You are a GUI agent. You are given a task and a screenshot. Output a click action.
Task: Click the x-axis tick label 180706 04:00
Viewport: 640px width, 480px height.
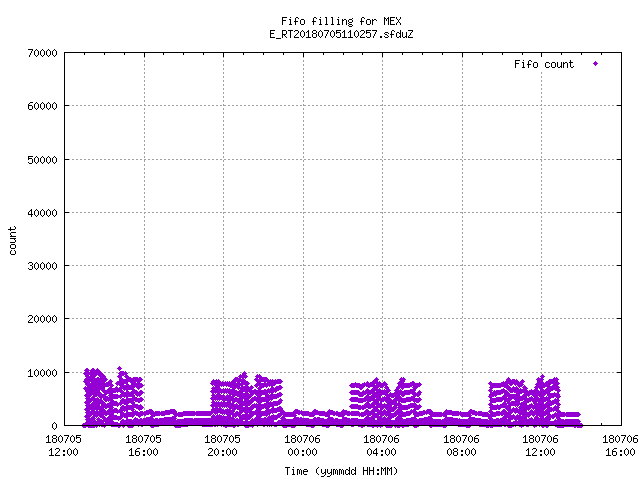382,446
